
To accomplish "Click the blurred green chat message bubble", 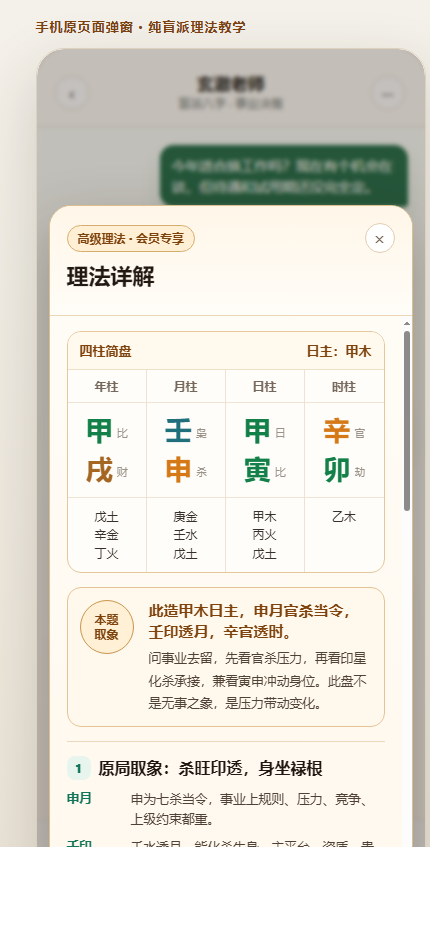I will click(x=284, y=176).
